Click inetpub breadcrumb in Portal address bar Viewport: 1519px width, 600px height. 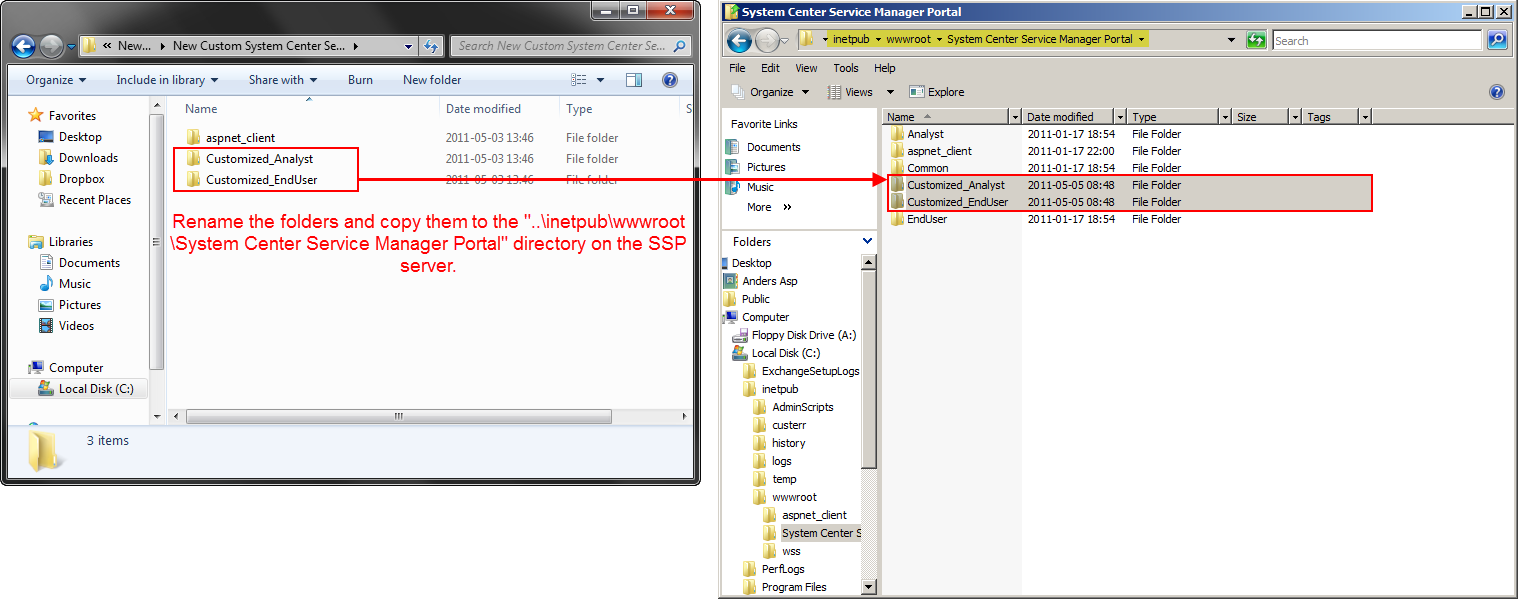click(850, 39)
